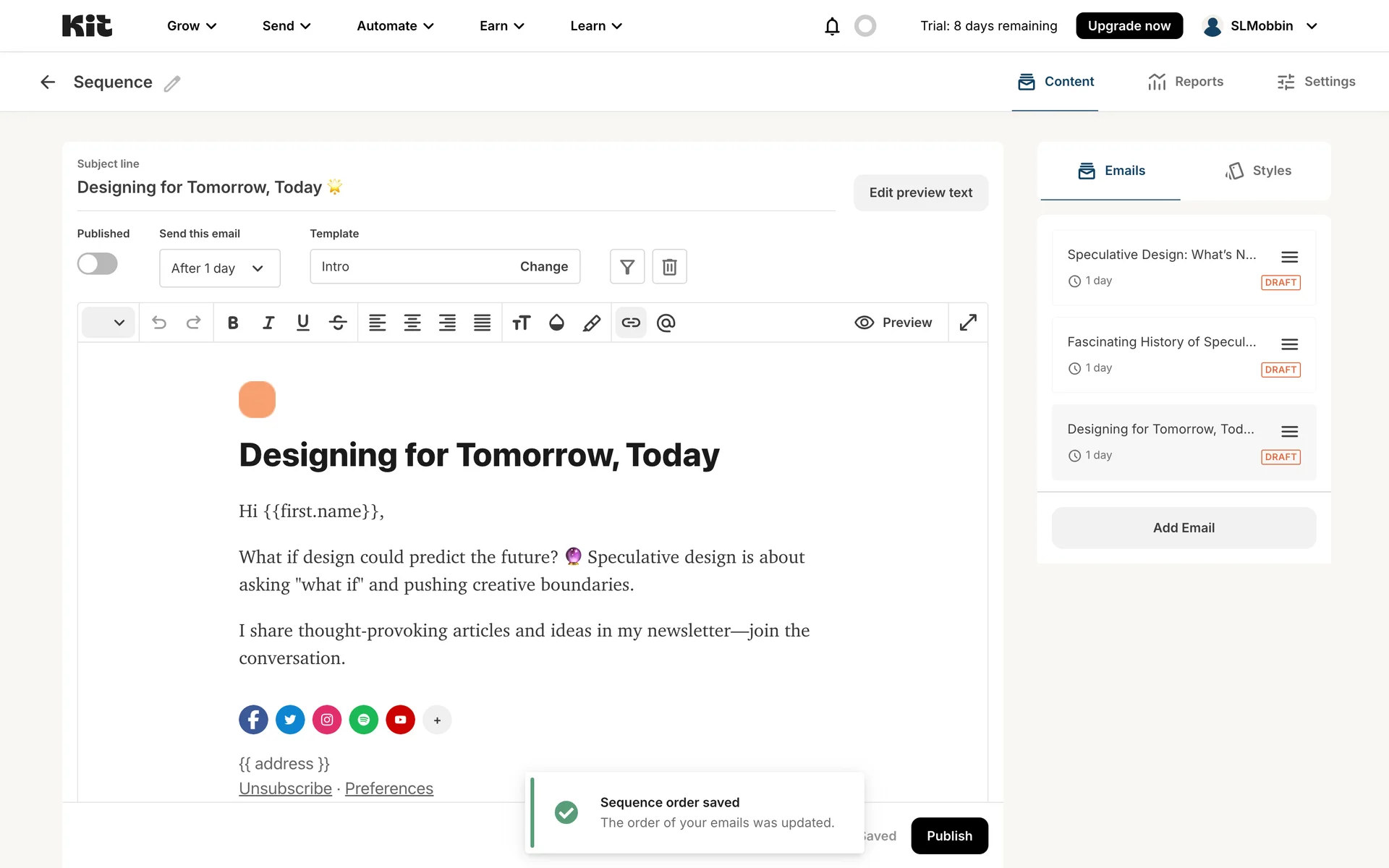Click the Unsubscribe link
This screenshot has width=1389, height=868.
(285, 788)
